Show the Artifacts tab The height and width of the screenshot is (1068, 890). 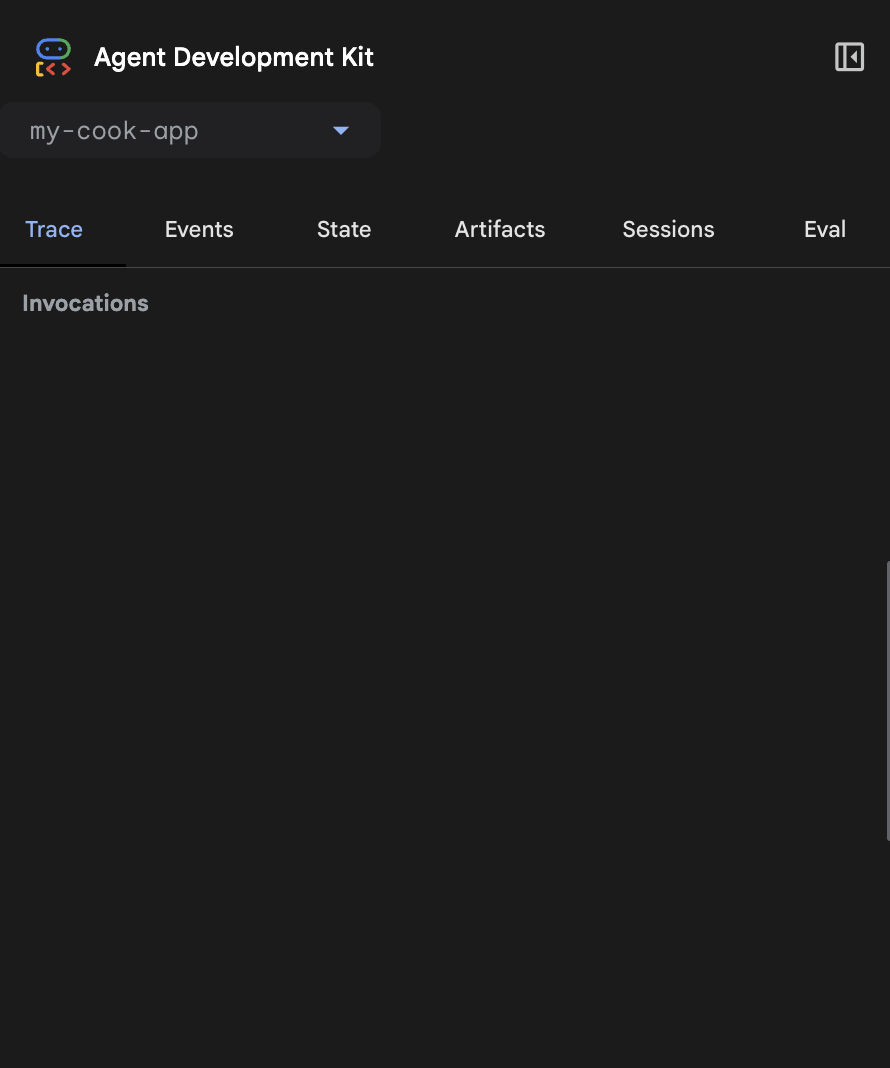pos(500,229)
